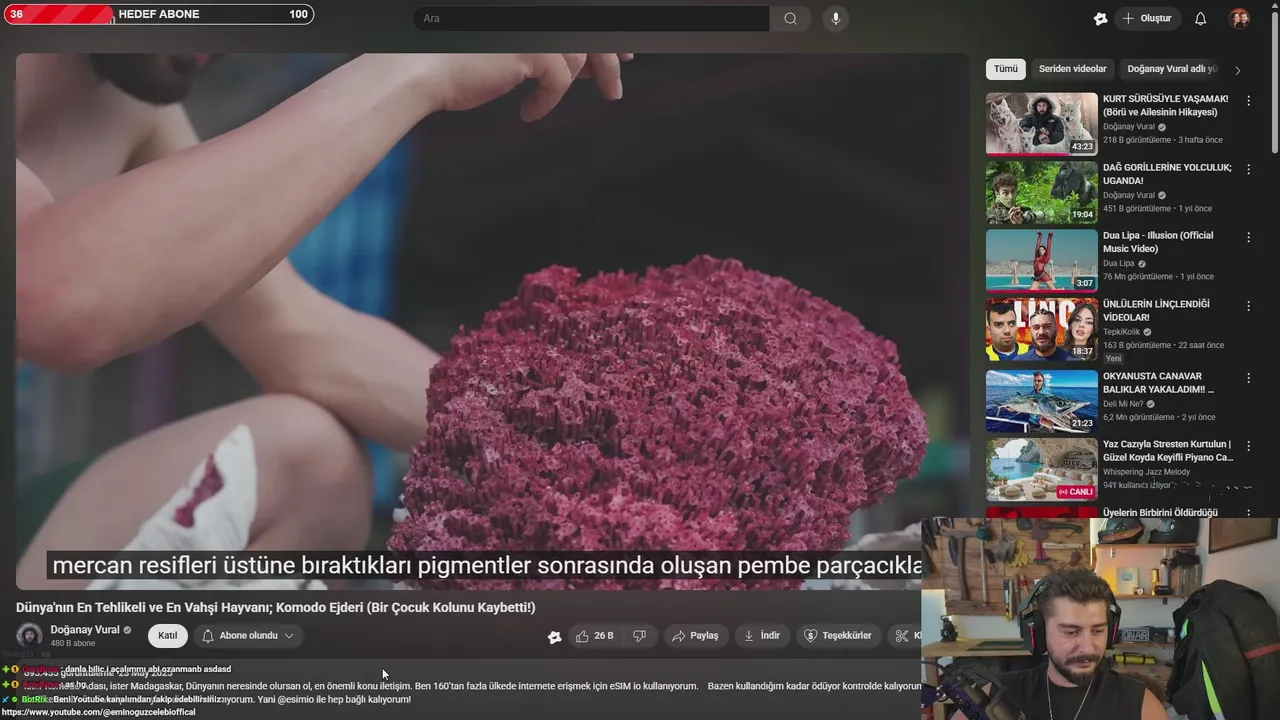Open options menu for OKYANUSTA CANAVAR video
The width and height of the screenshot is (1280, 720).
1248,377
